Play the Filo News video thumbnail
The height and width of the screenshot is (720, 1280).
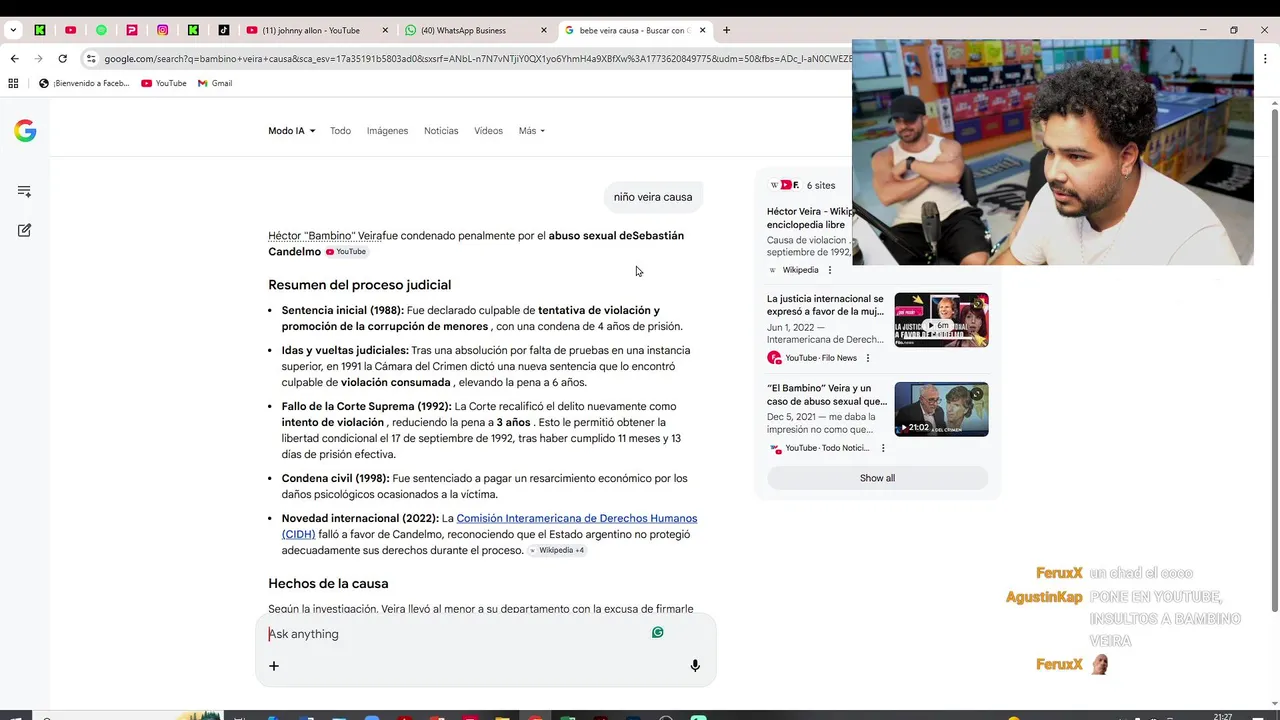(941, 319)
